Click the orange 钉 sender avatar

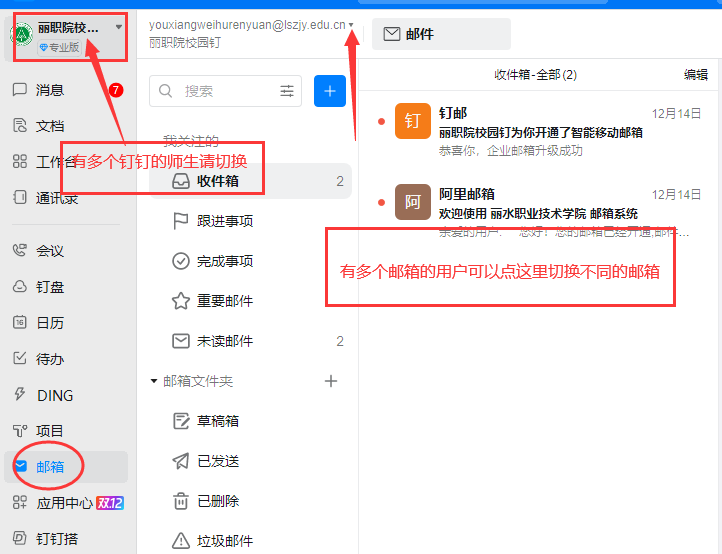(x=413, y=121)
